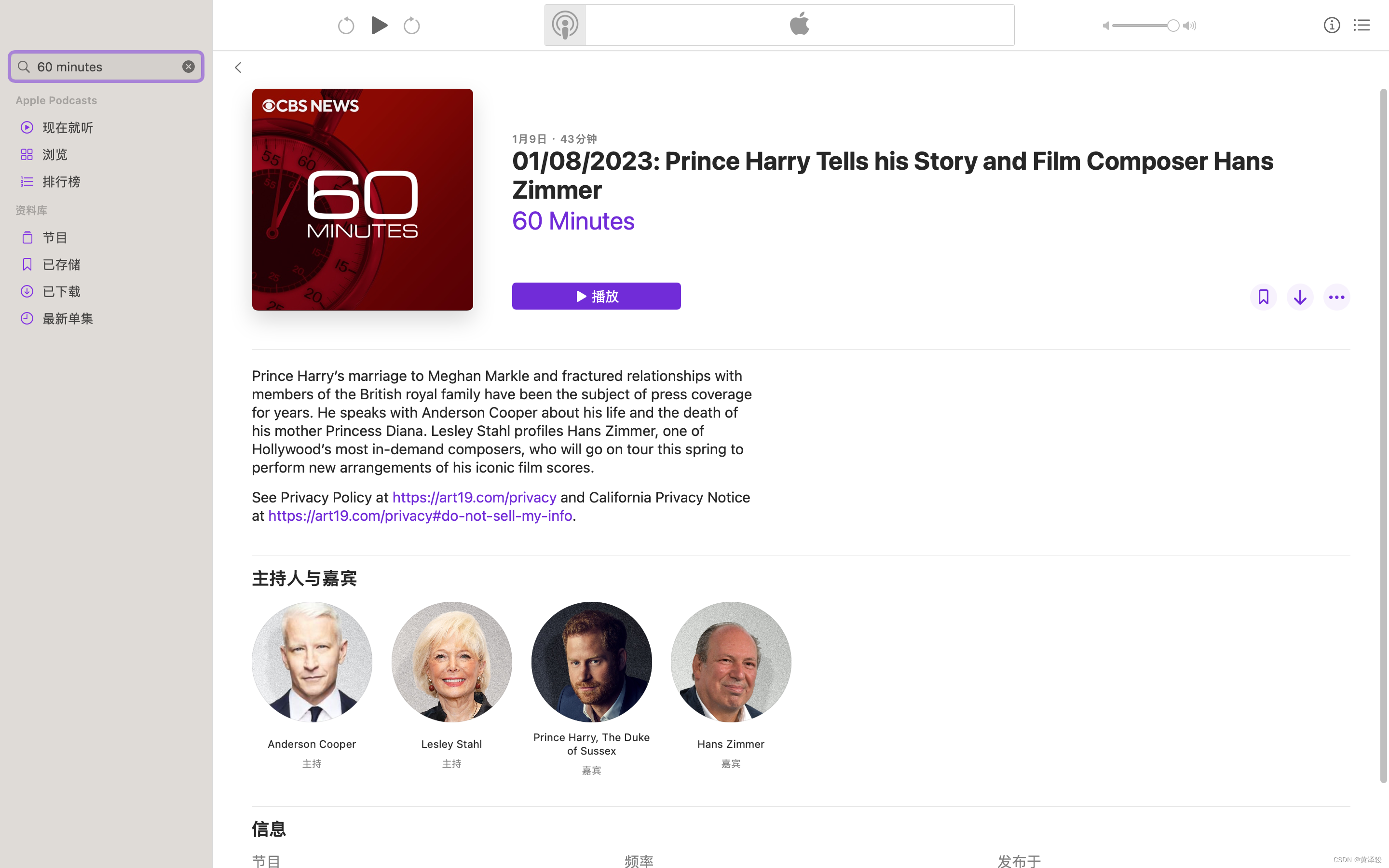Save the episode with the bookmark icon
Viewport: 1389px width, 868px height.
coord(1263,297)
